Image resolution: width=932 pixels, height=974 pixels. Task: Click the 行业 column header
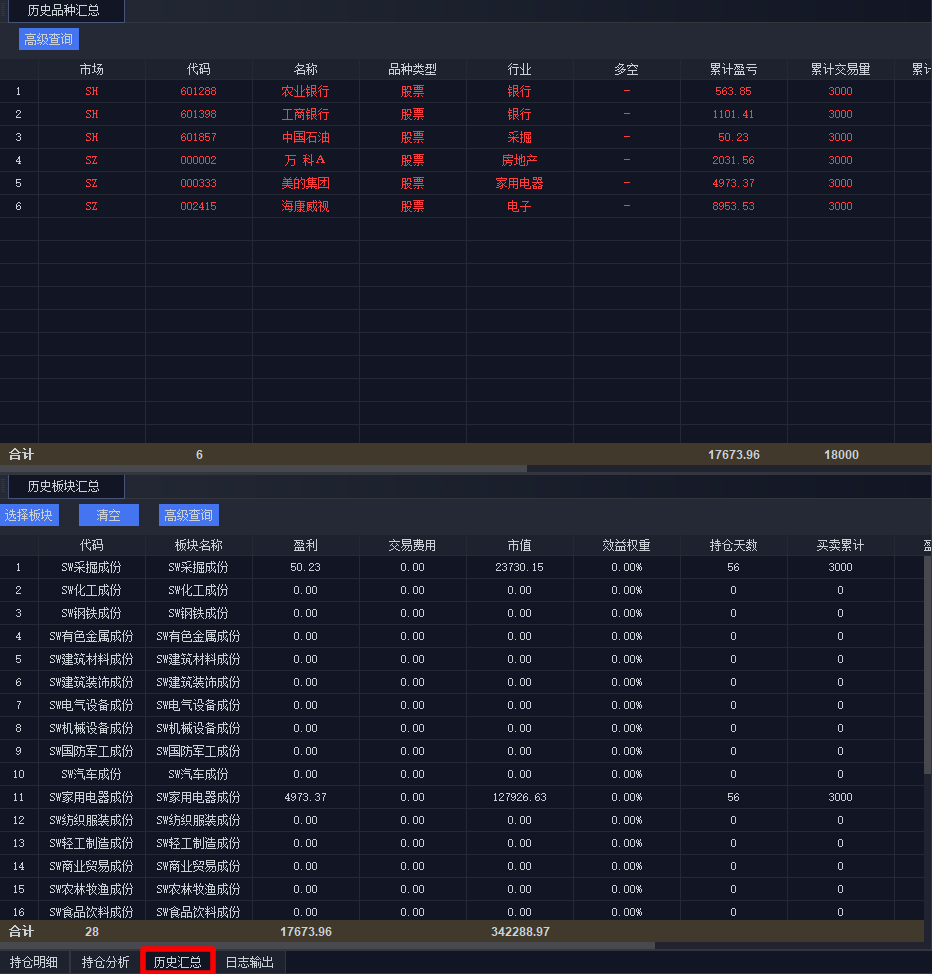(519, 69)
